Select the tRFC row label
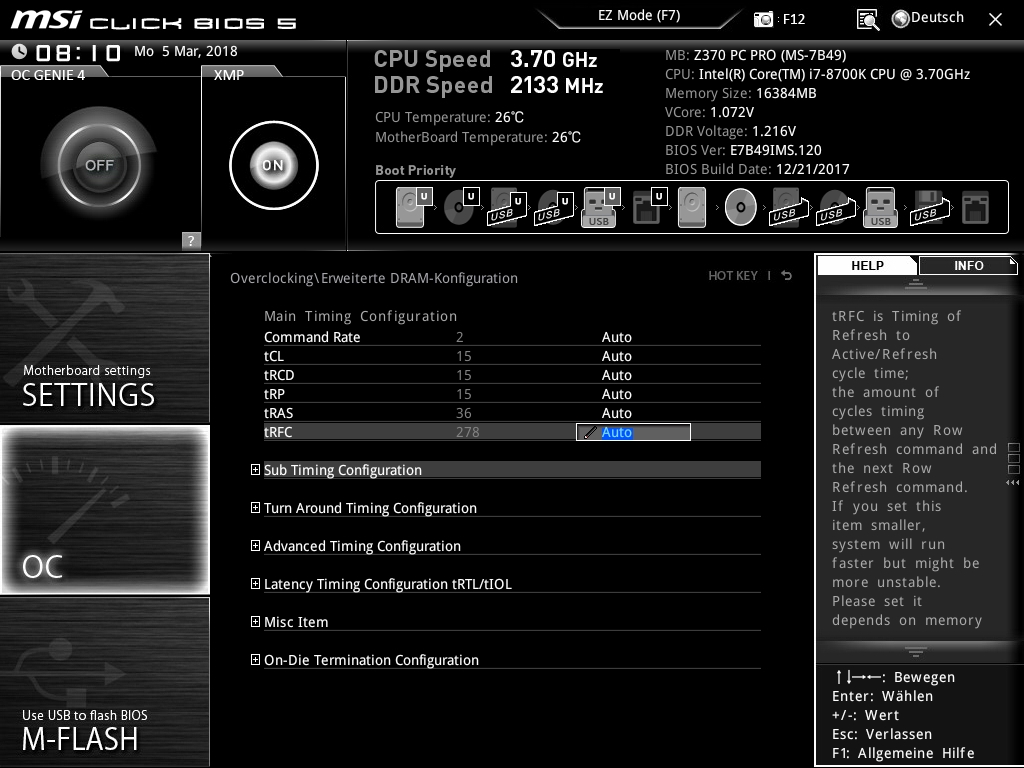The width and height of the screenshot is (1024, 768). pos(278,432)
